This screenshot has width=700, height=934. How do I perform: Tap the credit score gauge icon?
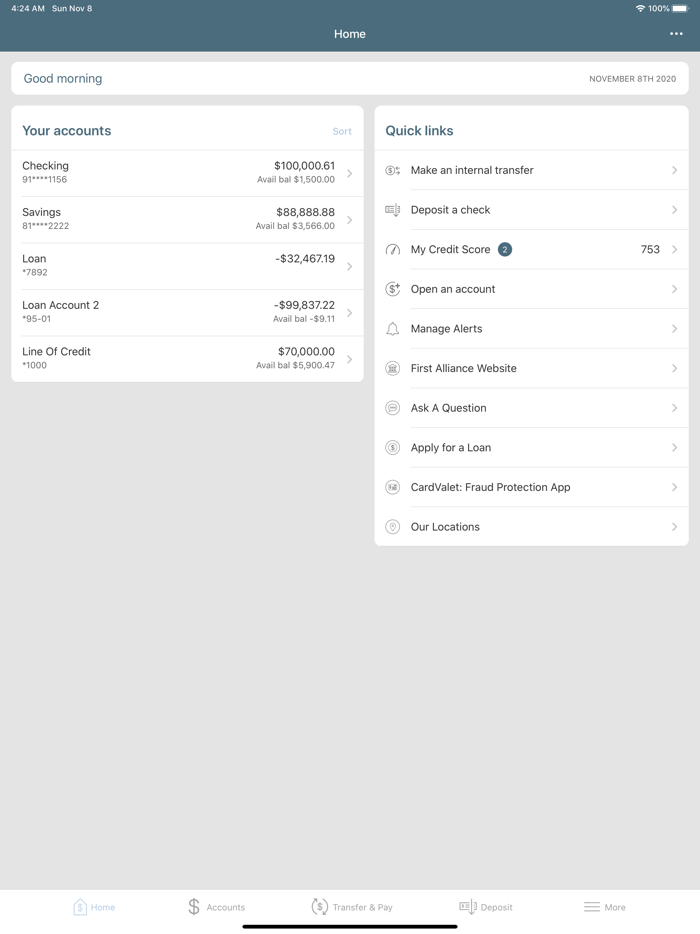click(393, 249)
